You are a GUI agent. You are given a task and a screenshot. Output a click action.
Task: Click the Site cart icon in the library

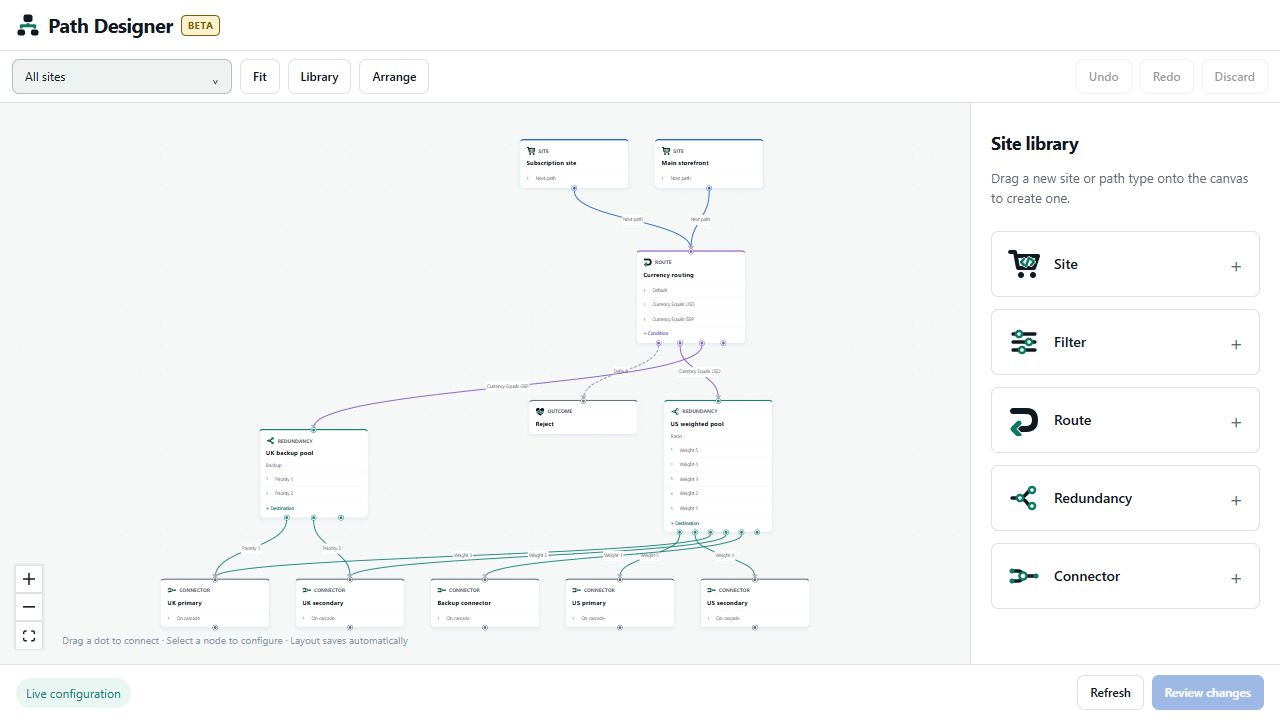[x=1024, y=264]
